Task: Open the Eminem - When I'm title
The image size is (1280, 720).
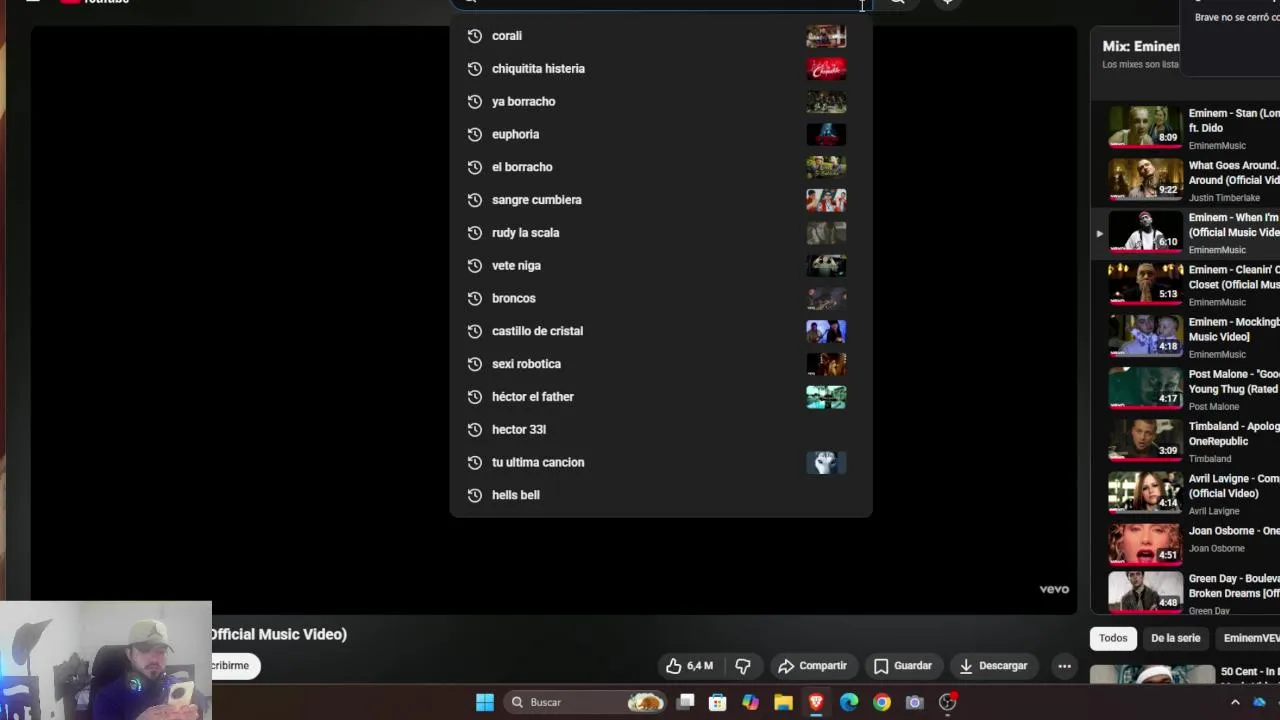Action: click(x=1234, y=225)
